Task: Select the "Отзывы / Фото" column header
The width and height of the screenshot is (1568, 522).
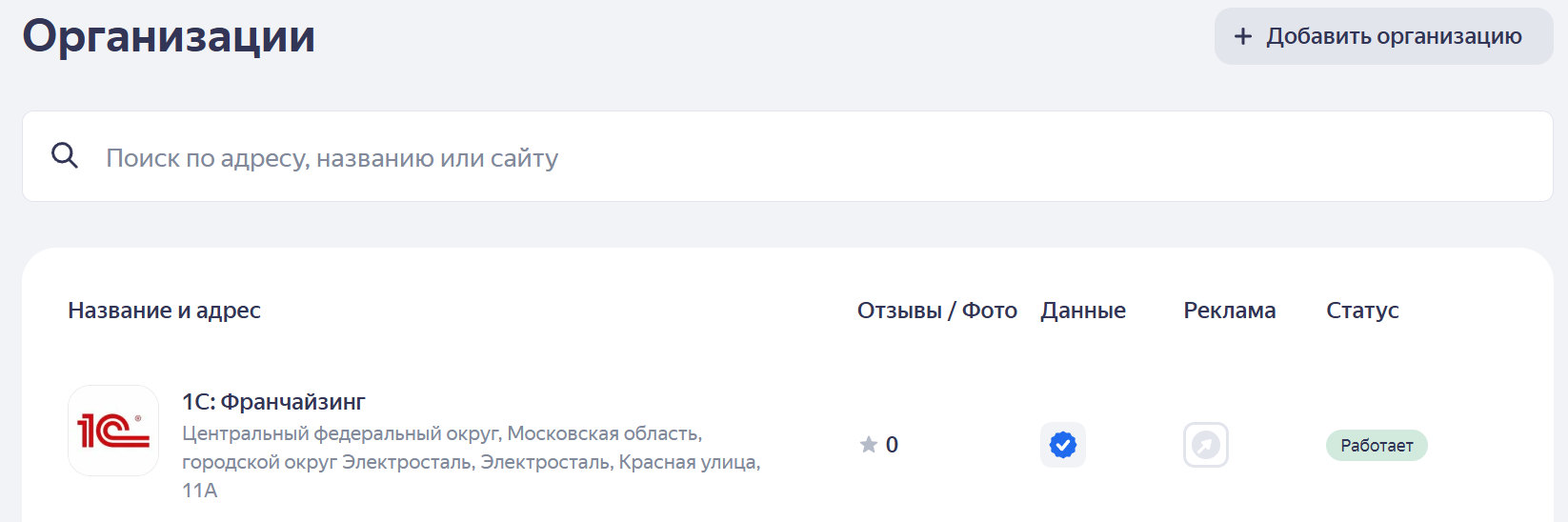Action: click(936, 311)
